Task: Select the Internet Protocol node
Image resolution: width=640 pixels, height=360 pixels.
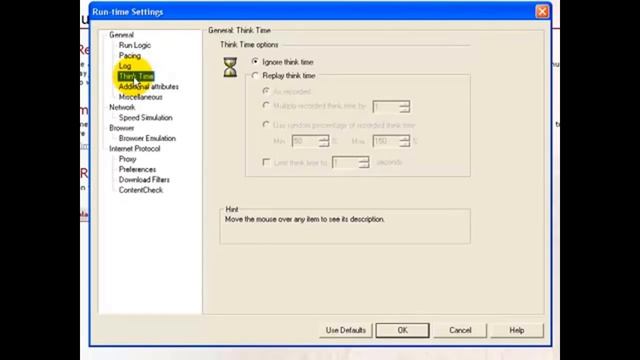Action: (x=134, y=149)
